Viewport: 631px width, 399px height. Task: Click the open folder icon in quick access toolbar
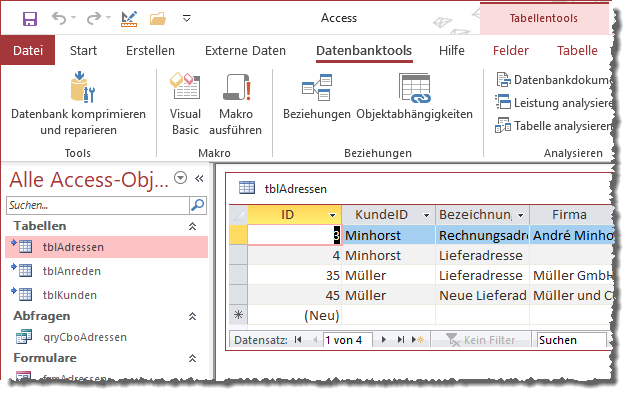158,19
